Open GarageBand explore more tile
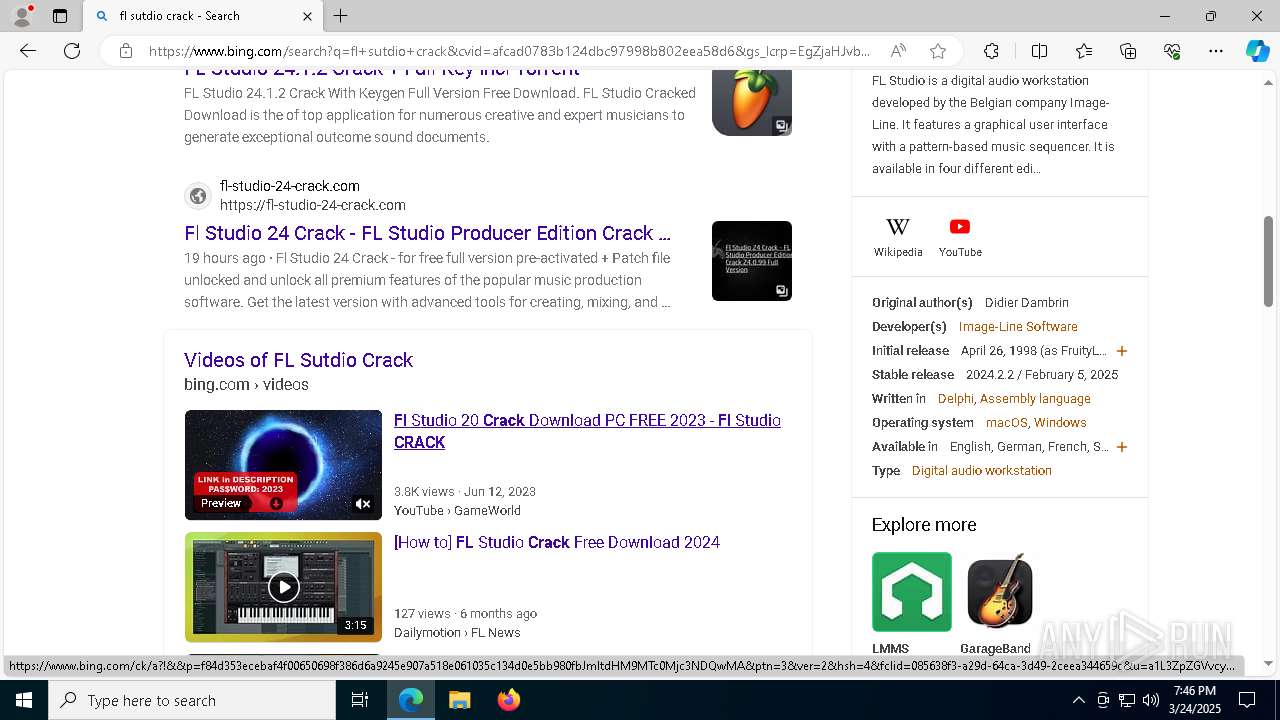The image size is (1280, 720). (999, 603)
